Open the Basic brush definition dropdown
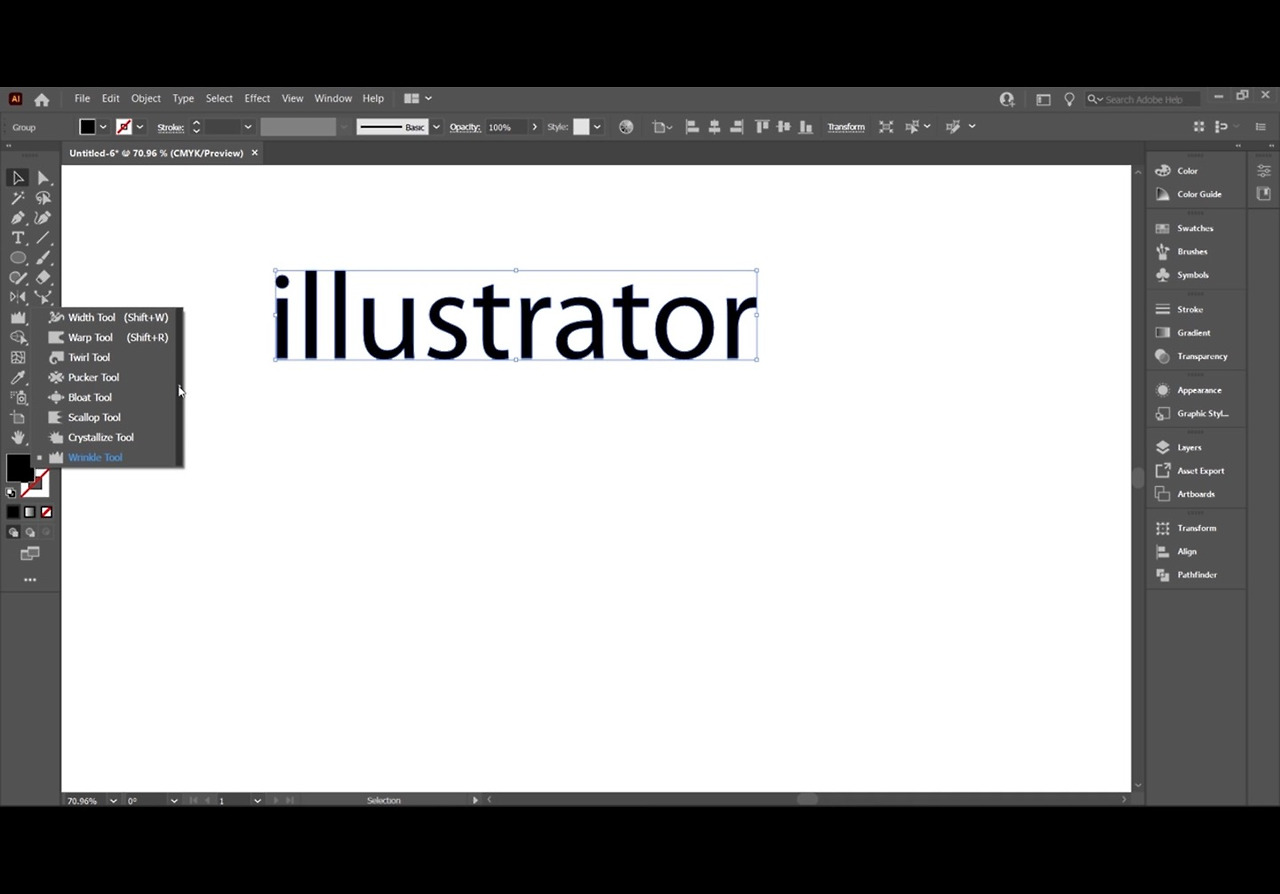This screenshot has width=1280, height=894. click(436, 127)
